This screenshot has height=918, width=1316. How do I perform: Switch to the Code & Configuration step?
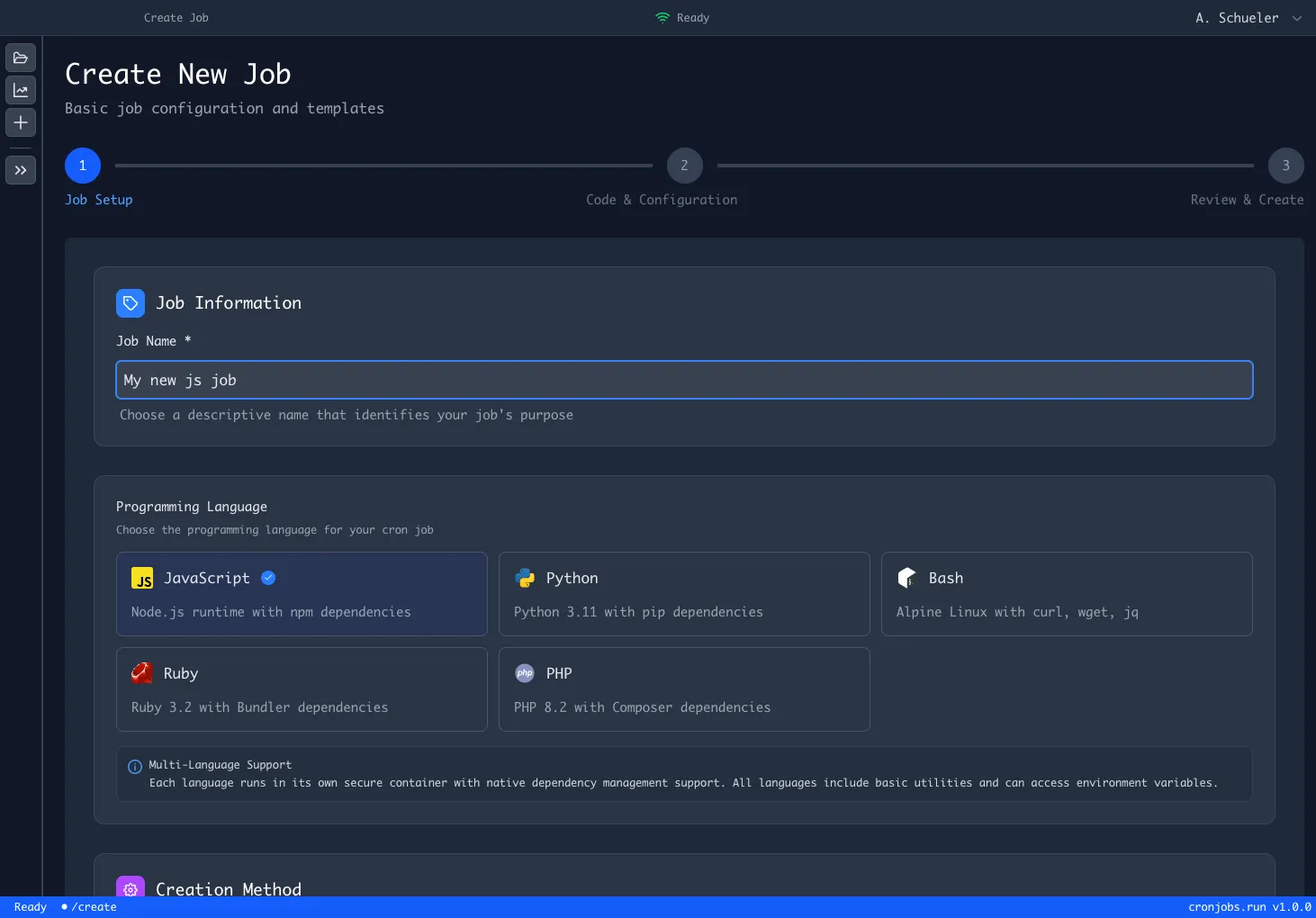pos(684,166)
